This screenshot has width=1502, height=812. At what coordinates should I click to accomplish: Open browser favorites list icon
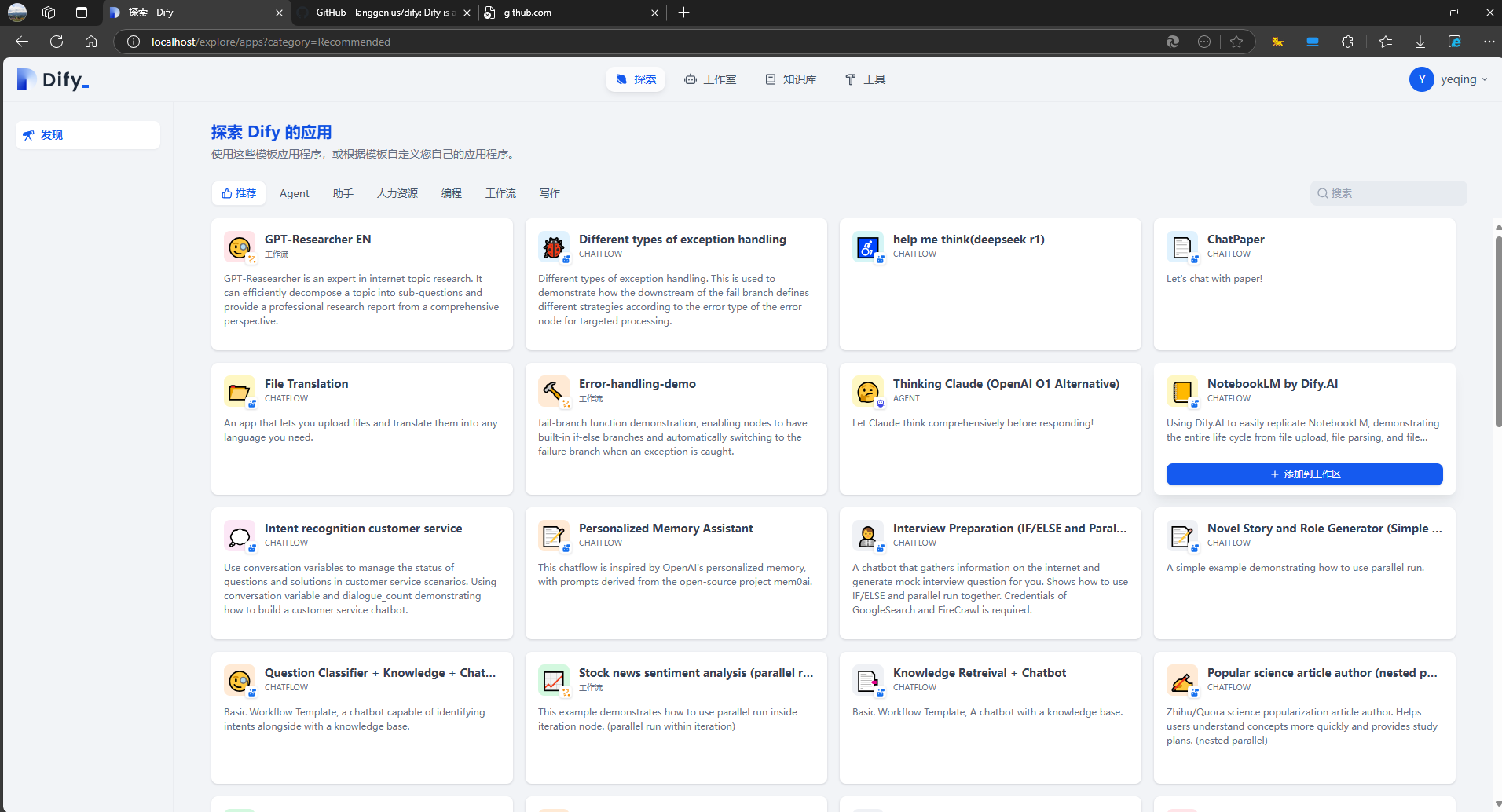(x=1386, y=42)
